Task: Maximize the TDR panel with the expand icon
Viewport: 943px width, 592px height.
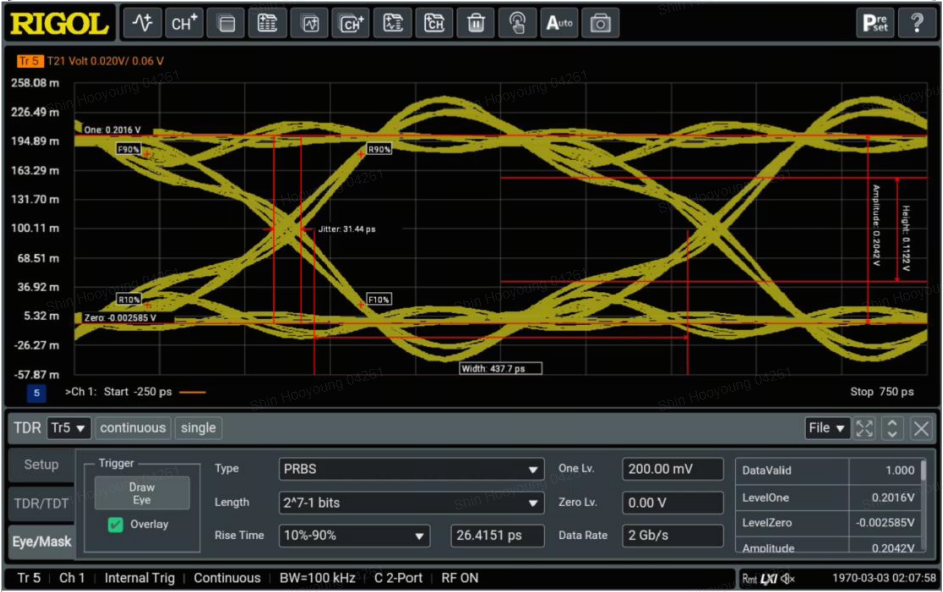Action: [864, 428]
